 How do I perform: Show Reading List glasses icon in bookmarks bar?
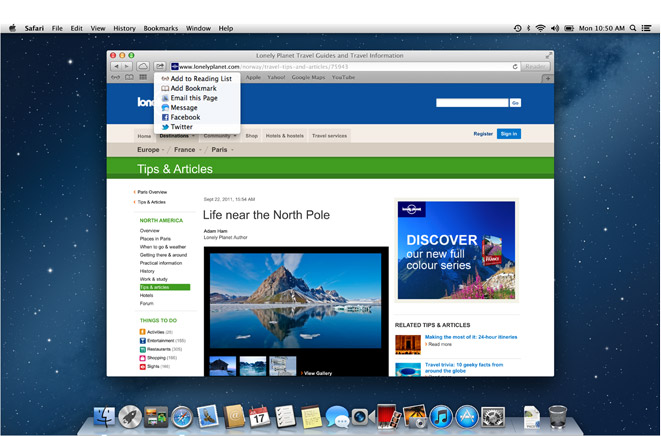point(115,78)
